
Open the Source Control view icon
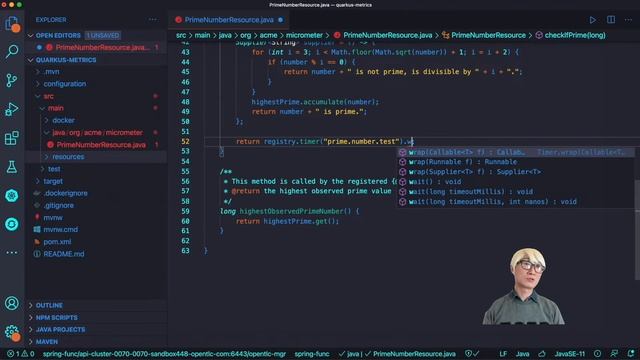coord(12,80)
